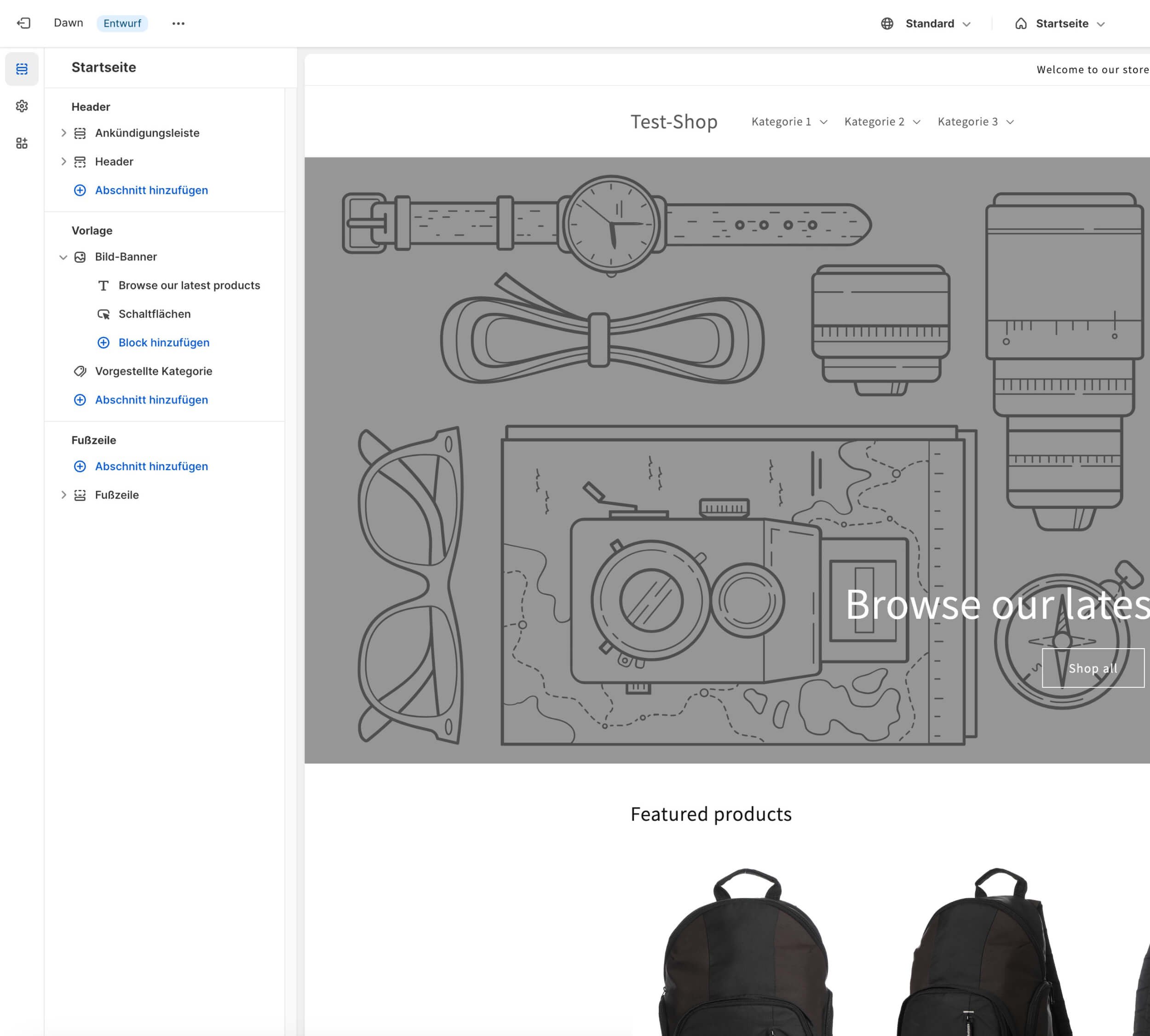Open the three-dot theme actions menu
The width and height of the screenshot is (1150, 1036).
(x=178, y=23)
